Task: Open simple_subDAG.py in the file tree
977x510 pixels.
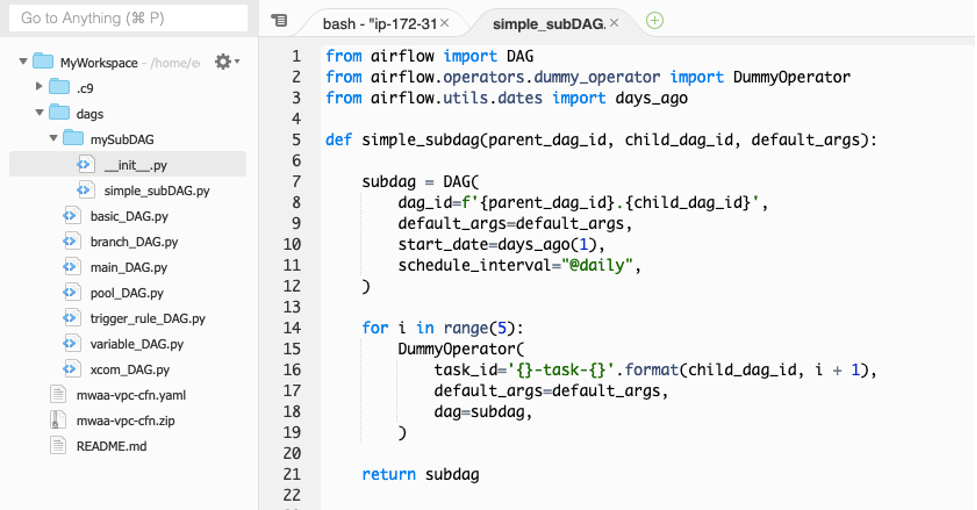Action: coord(156,190)
